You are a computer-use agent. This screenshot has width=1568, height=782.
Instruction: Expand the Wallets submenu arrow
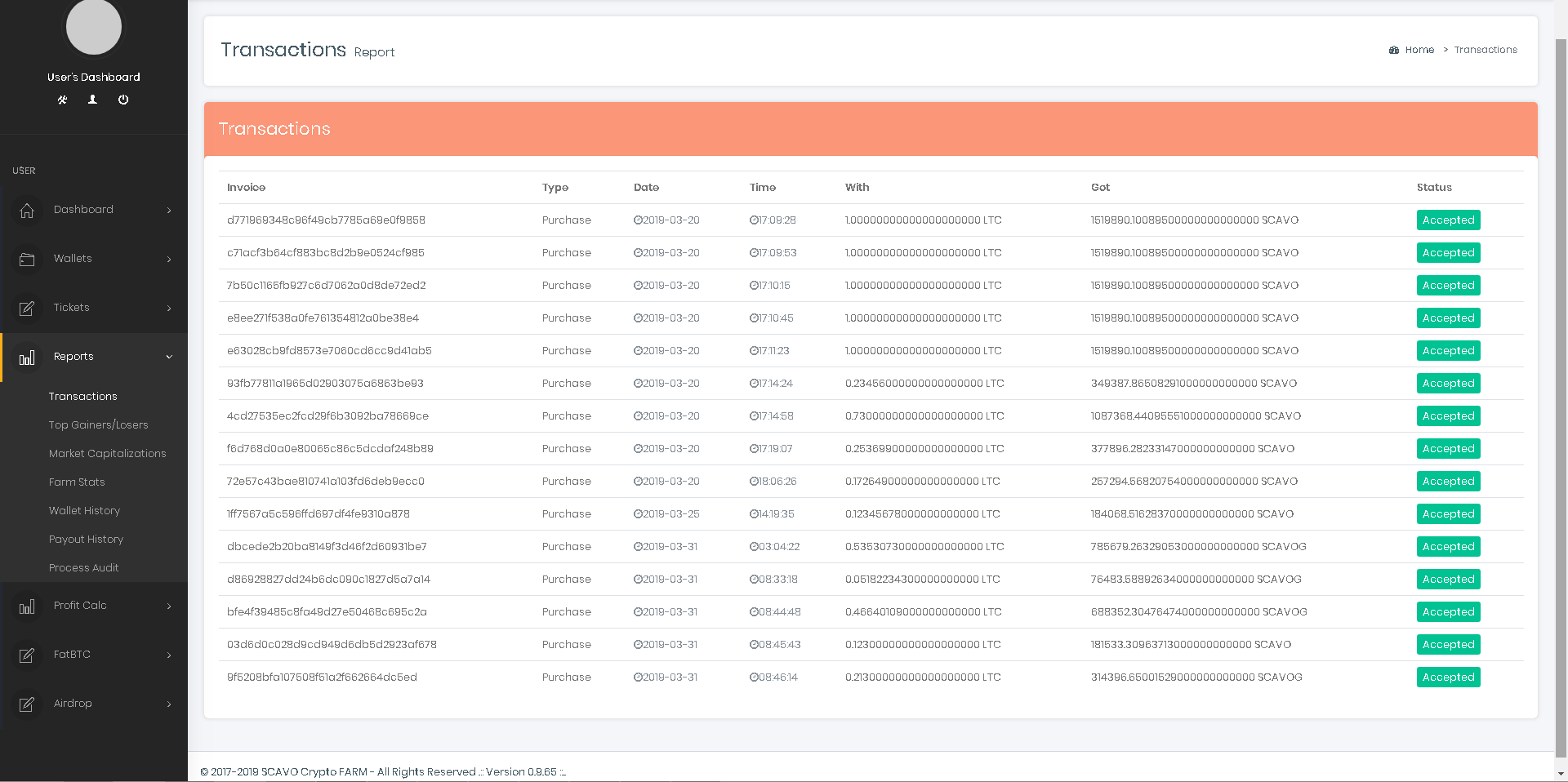(169, 260)
